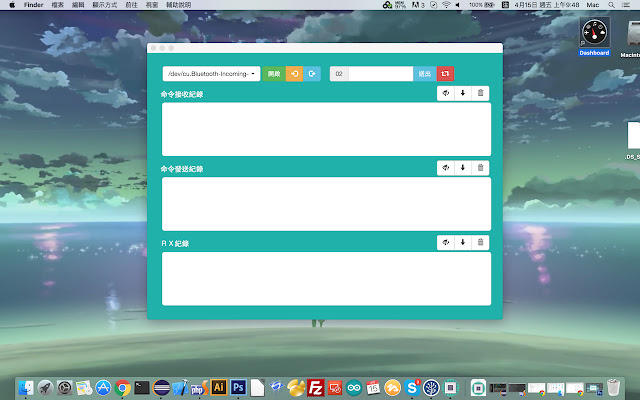
Task: Open System Preferences from the Dock
Action: click(x=64, y=387)
